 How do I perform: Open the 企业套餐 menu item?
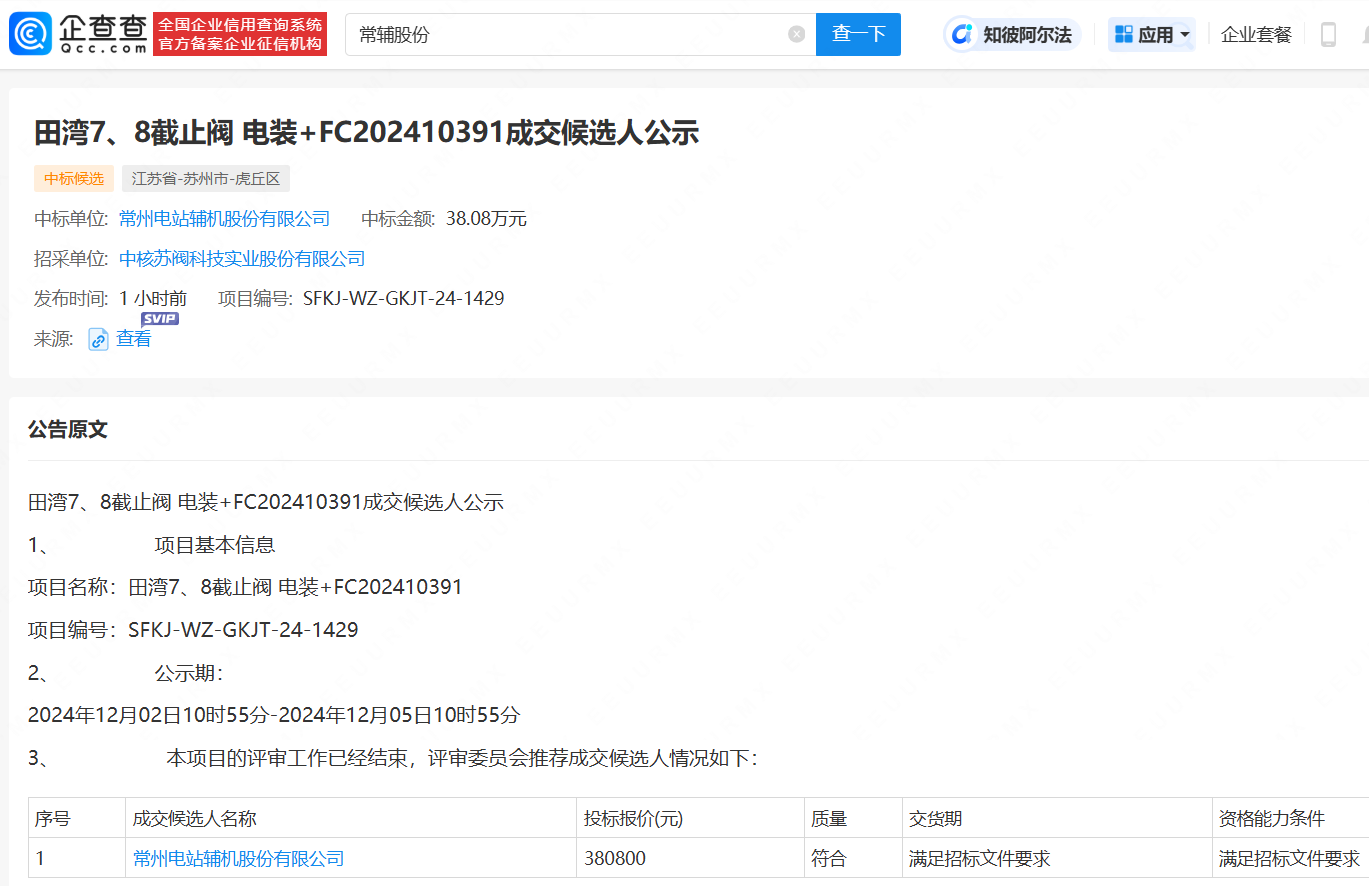click(x=1256, y=34)
